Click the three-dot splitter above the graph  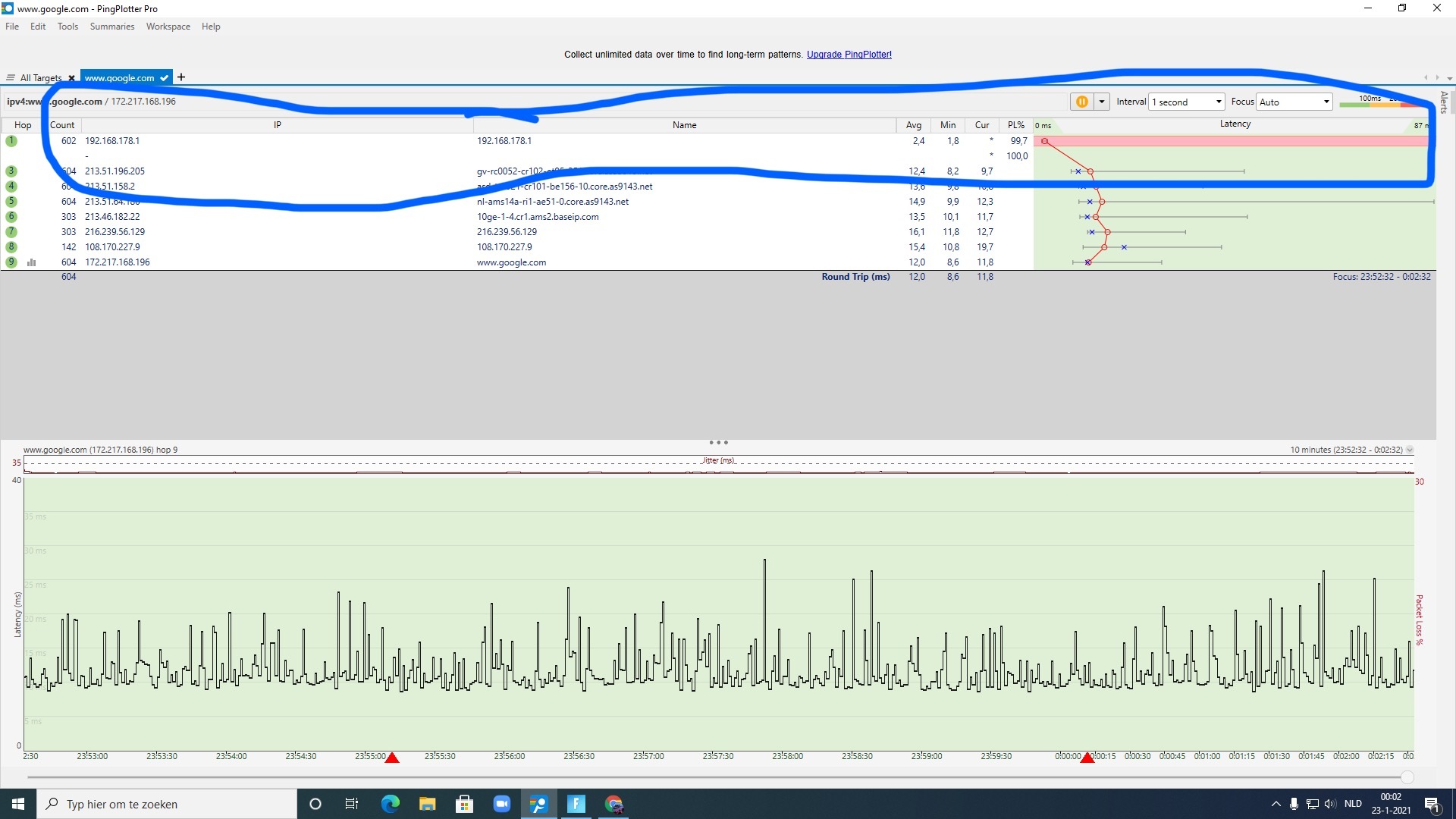click(718, 442)
